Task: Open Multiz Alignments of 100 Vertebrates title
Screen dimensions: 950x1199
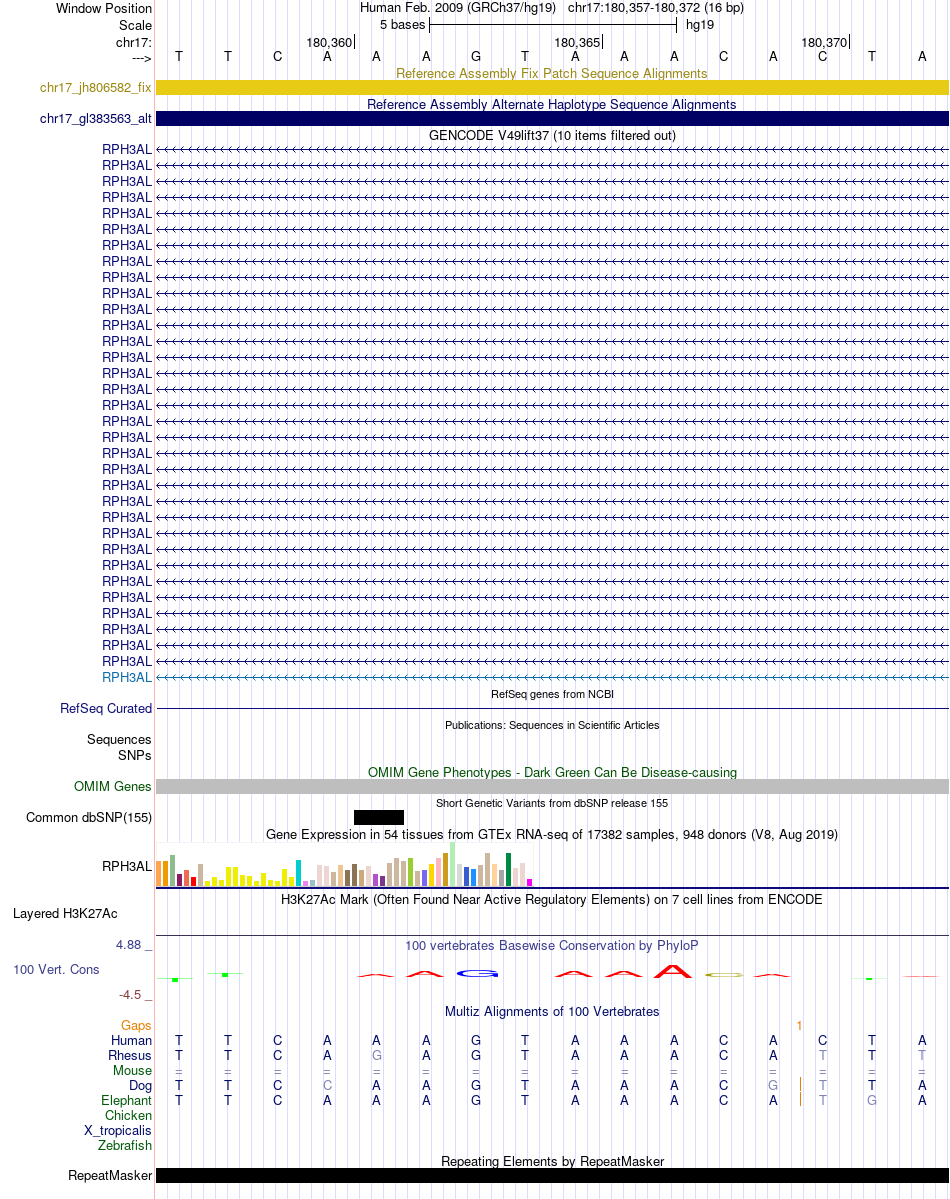Action: [x=551, y=1012]
